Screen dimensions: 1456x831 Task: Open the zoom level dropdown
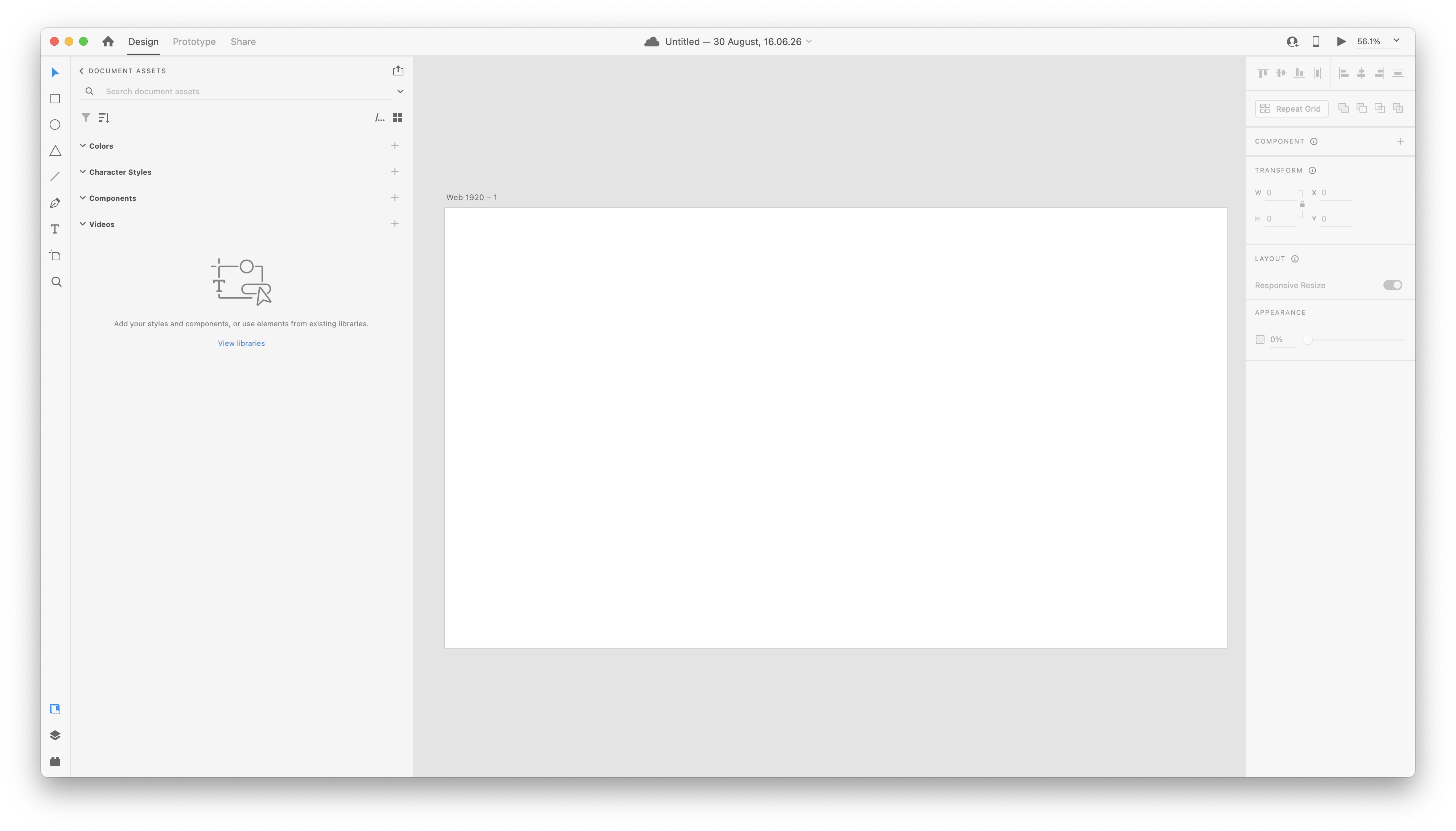coord(1396,41)
